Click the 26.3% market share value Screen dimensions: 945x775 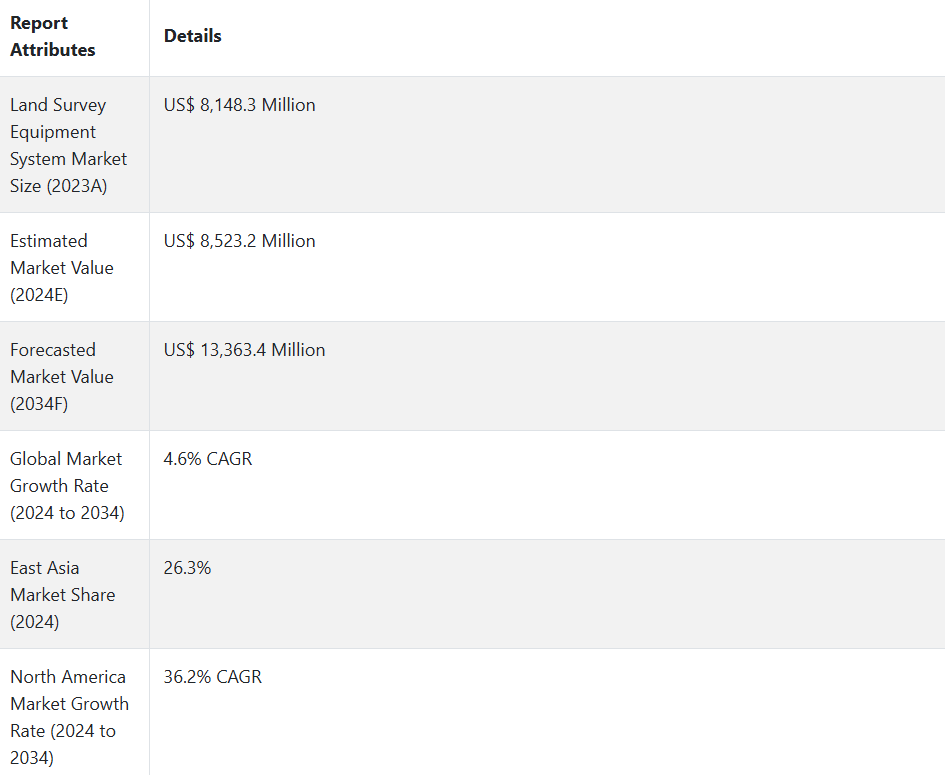tap(188, 568)
